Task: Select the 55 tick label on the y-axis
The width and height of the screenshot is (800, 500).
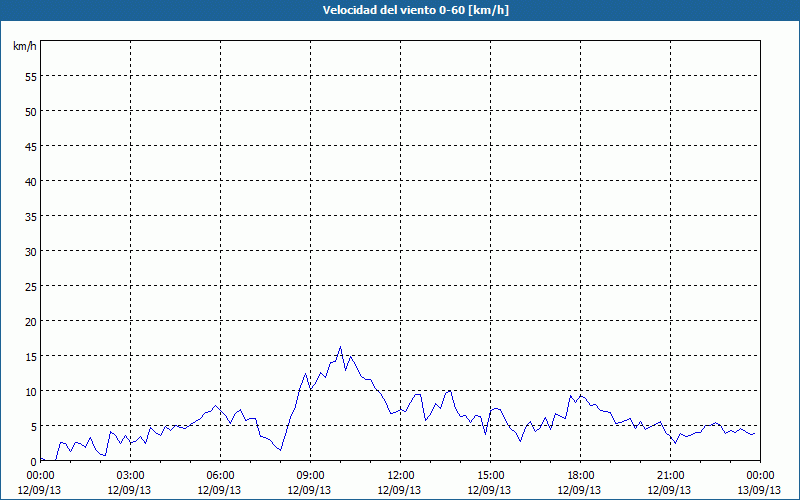Action: click(30, 76)
